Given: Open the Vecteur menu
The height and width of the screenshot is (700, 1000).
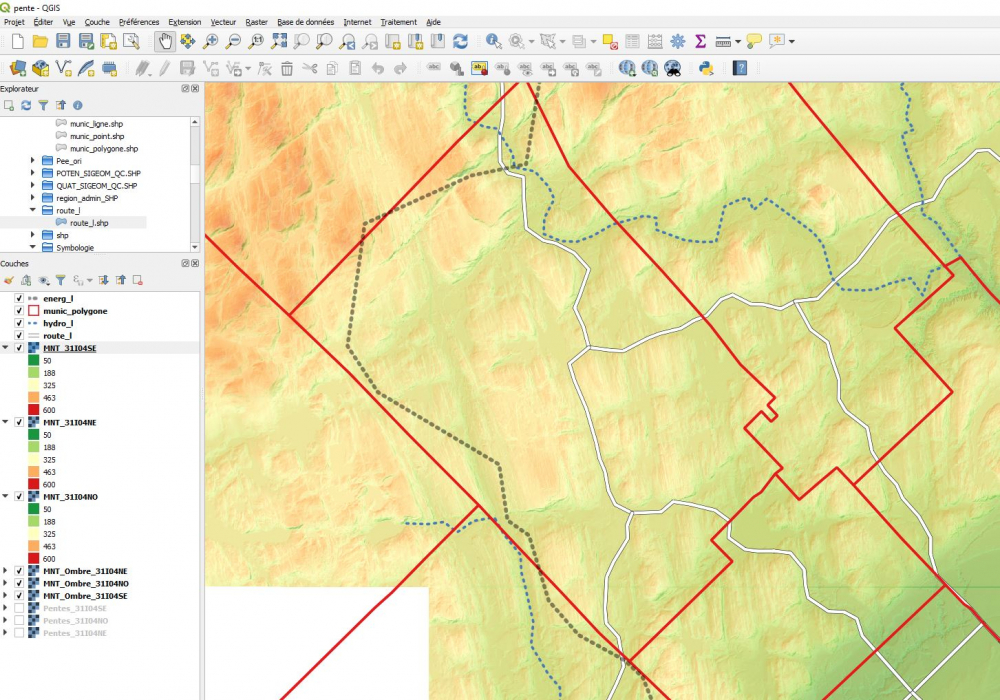Looking at the screenshot, I should pos(223,22).
